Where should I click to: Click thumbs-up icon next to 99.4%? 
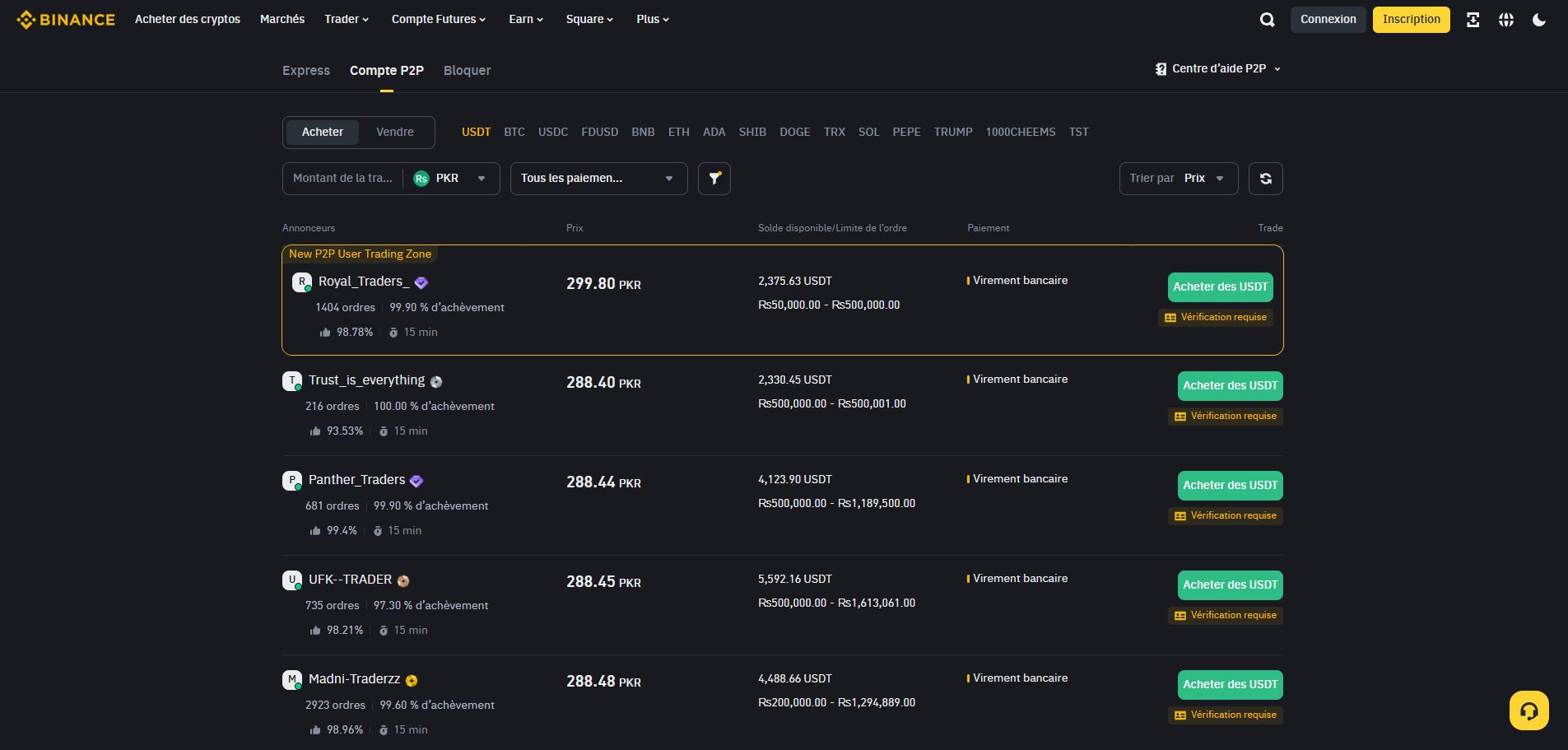(x=315, y=530)
